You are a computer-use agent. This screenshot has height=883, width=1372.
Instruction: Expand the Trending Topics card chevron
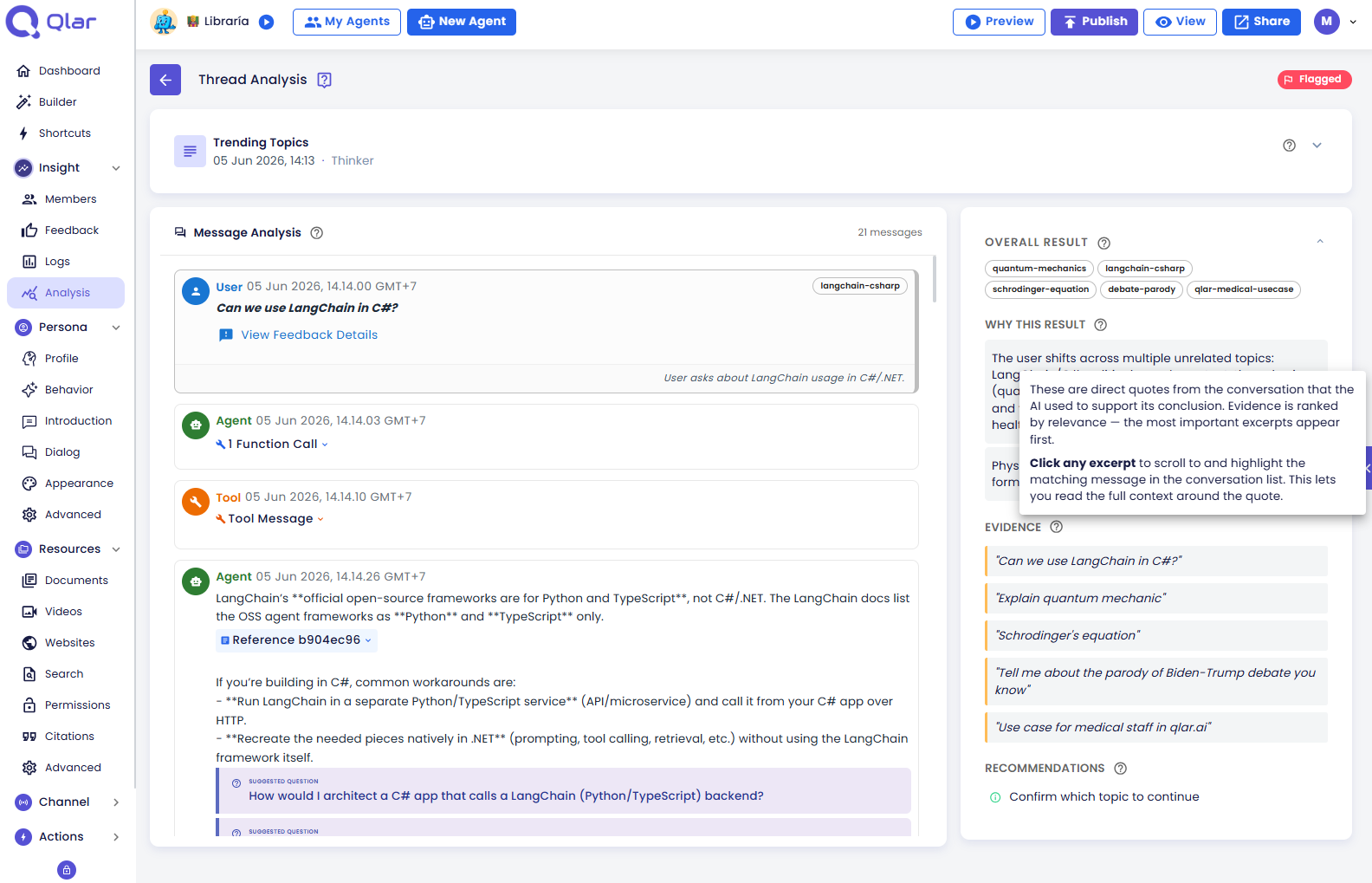point(1317,146)
